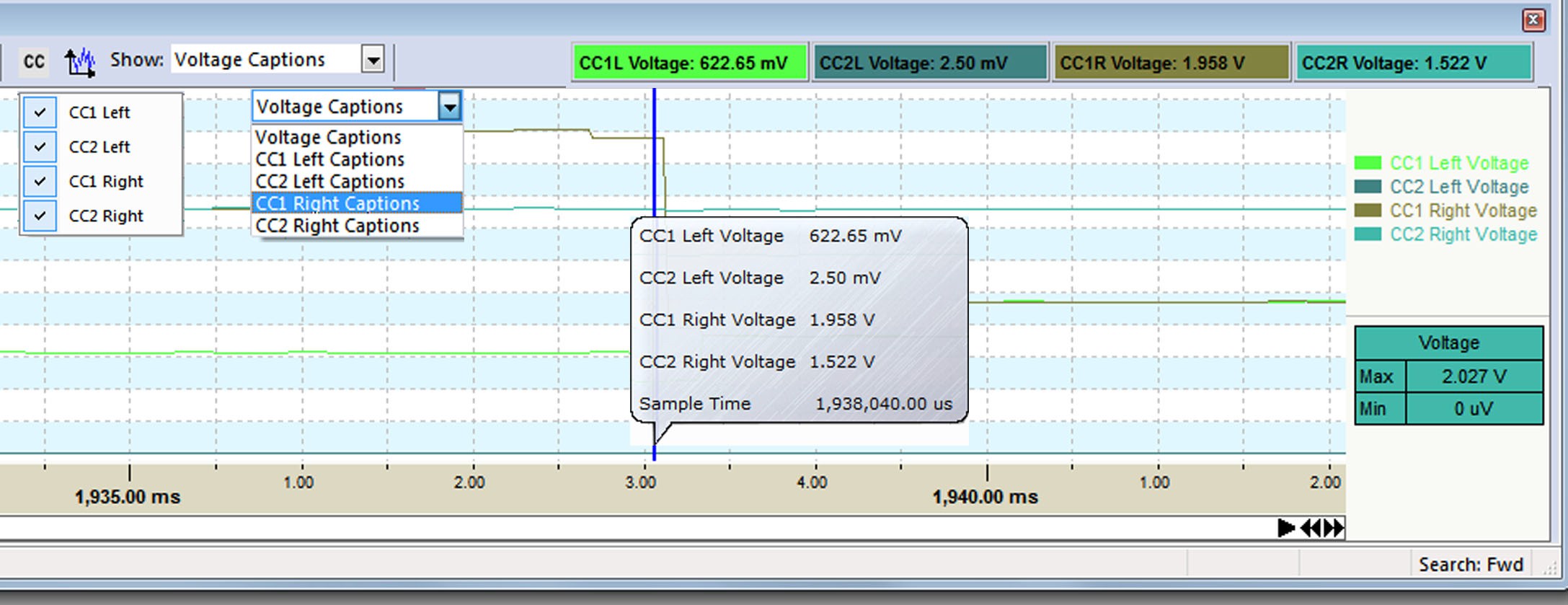
Task: Click the CC toolbar icon
Action: 33,61
